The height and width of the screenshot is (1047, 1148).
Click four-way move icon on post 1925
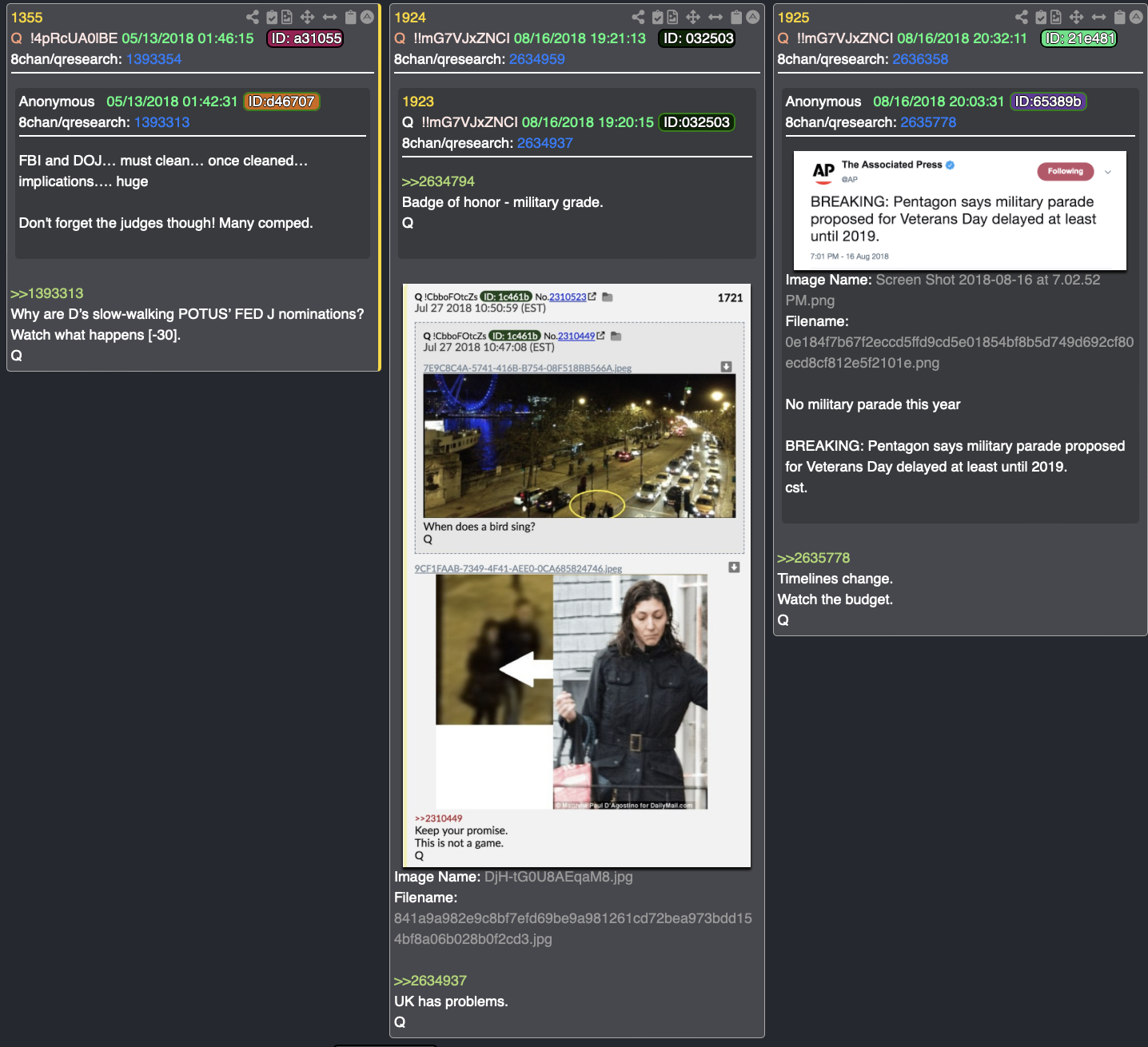coord(1077,17)
